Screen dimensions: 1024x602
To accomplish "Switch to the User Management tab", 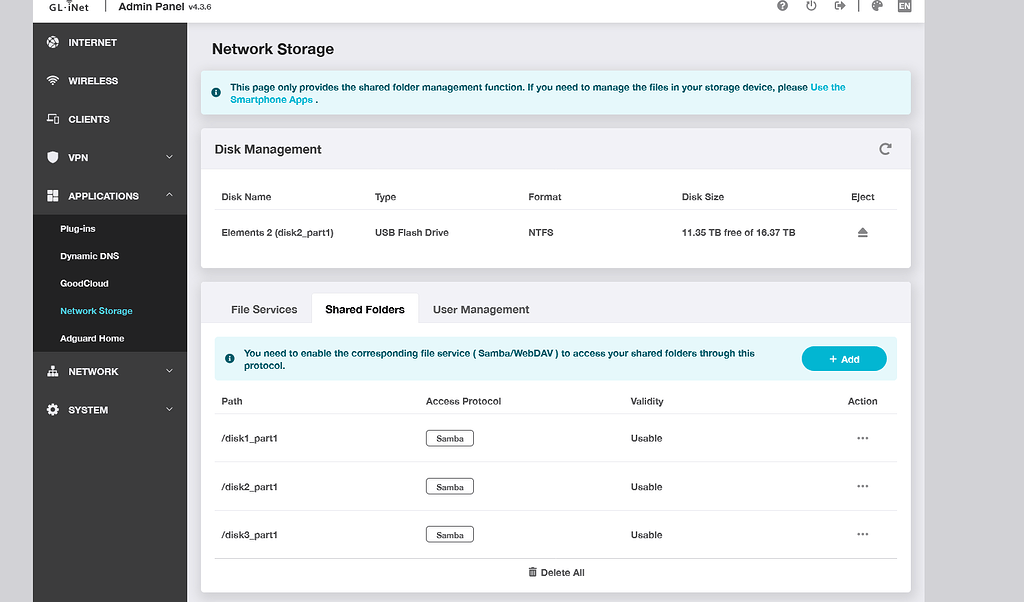I will coord(480,309).
